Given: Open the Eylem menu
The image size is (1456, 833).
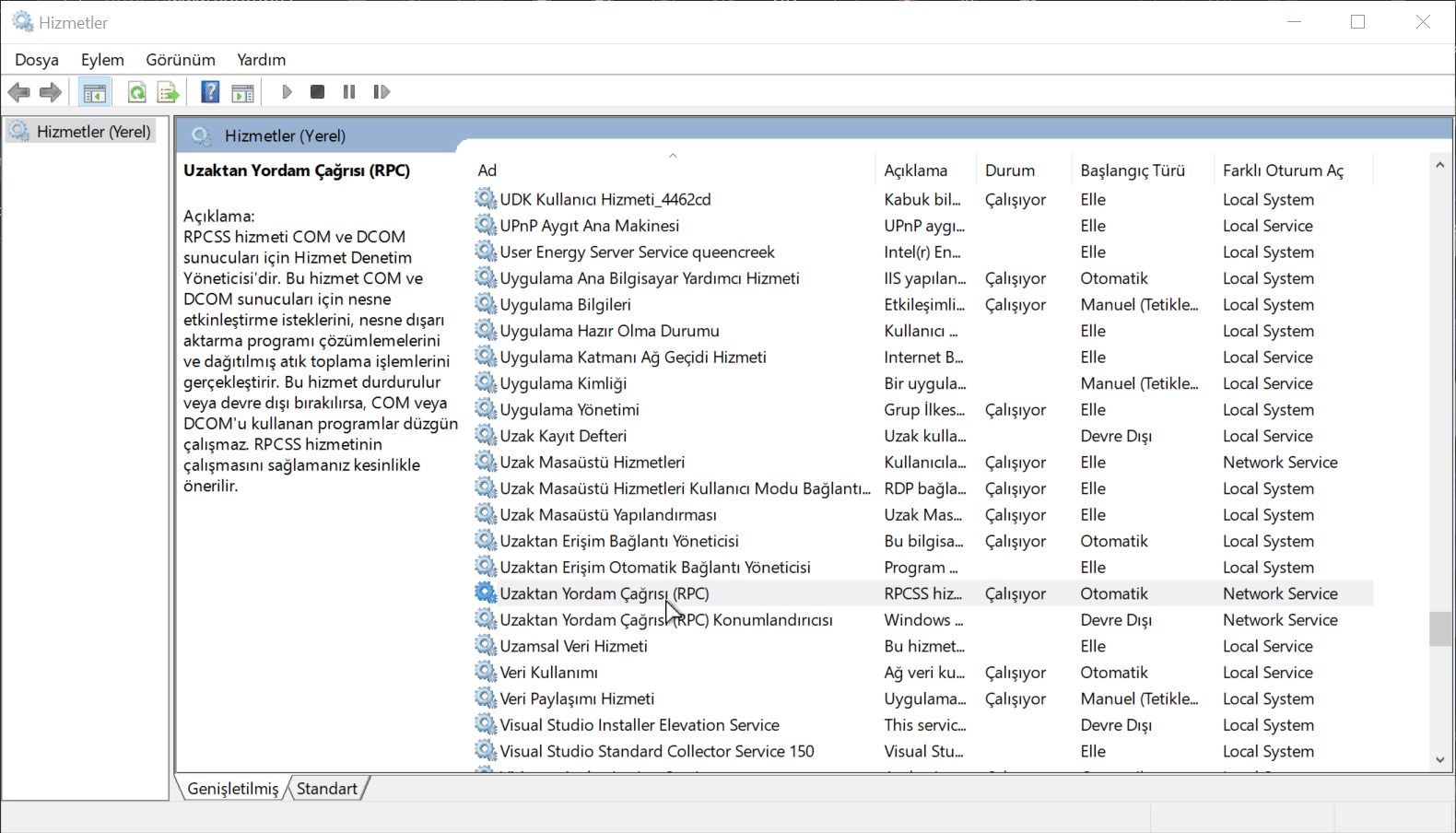Looking at the screenshot, I should click(102, 60).
